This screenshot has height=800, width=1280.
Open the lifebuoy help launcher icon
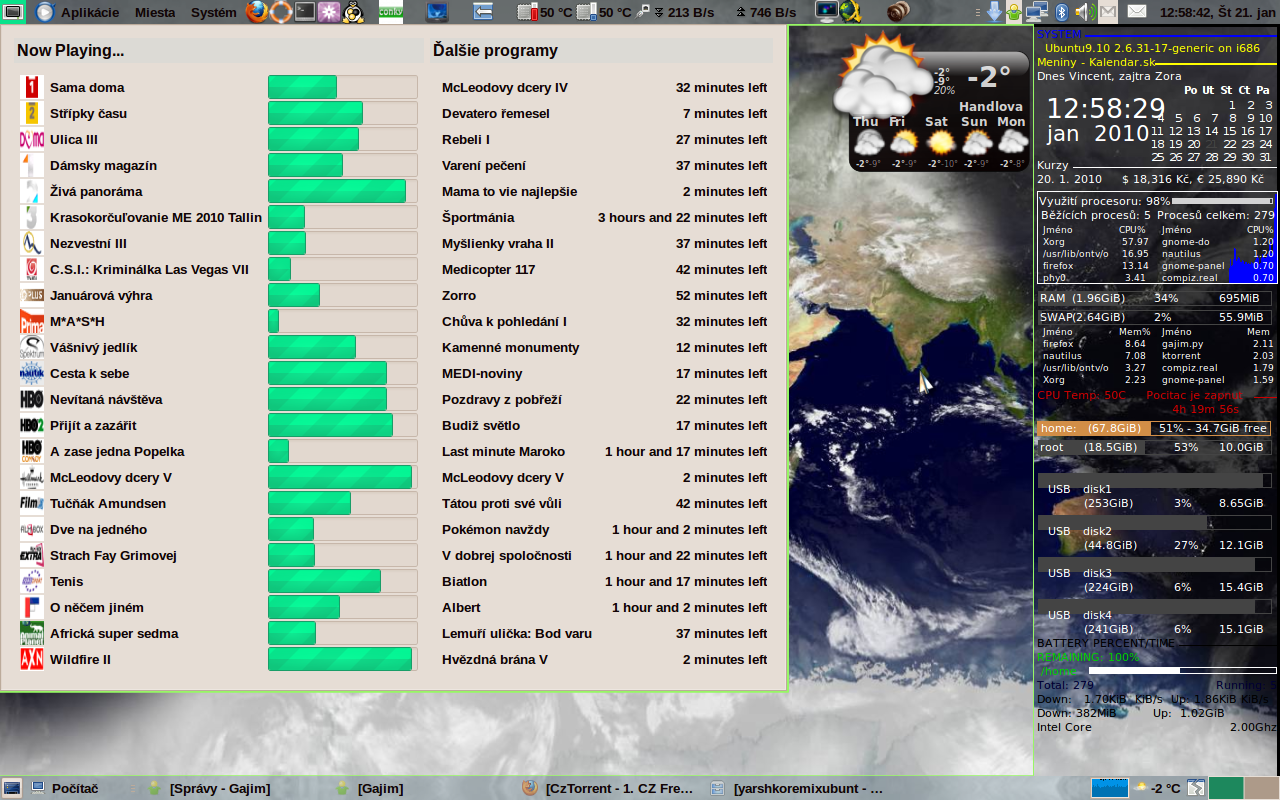pos(281,12)
